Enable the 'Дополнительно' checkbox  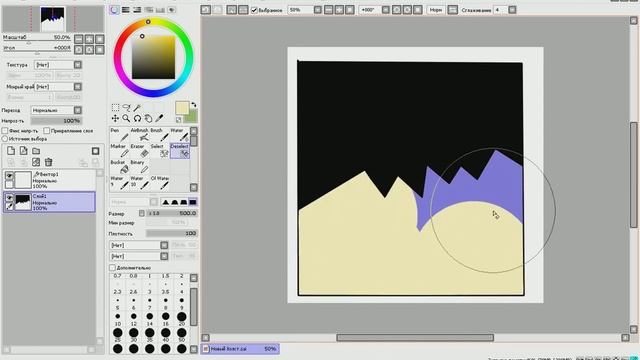tap(112, 268)
